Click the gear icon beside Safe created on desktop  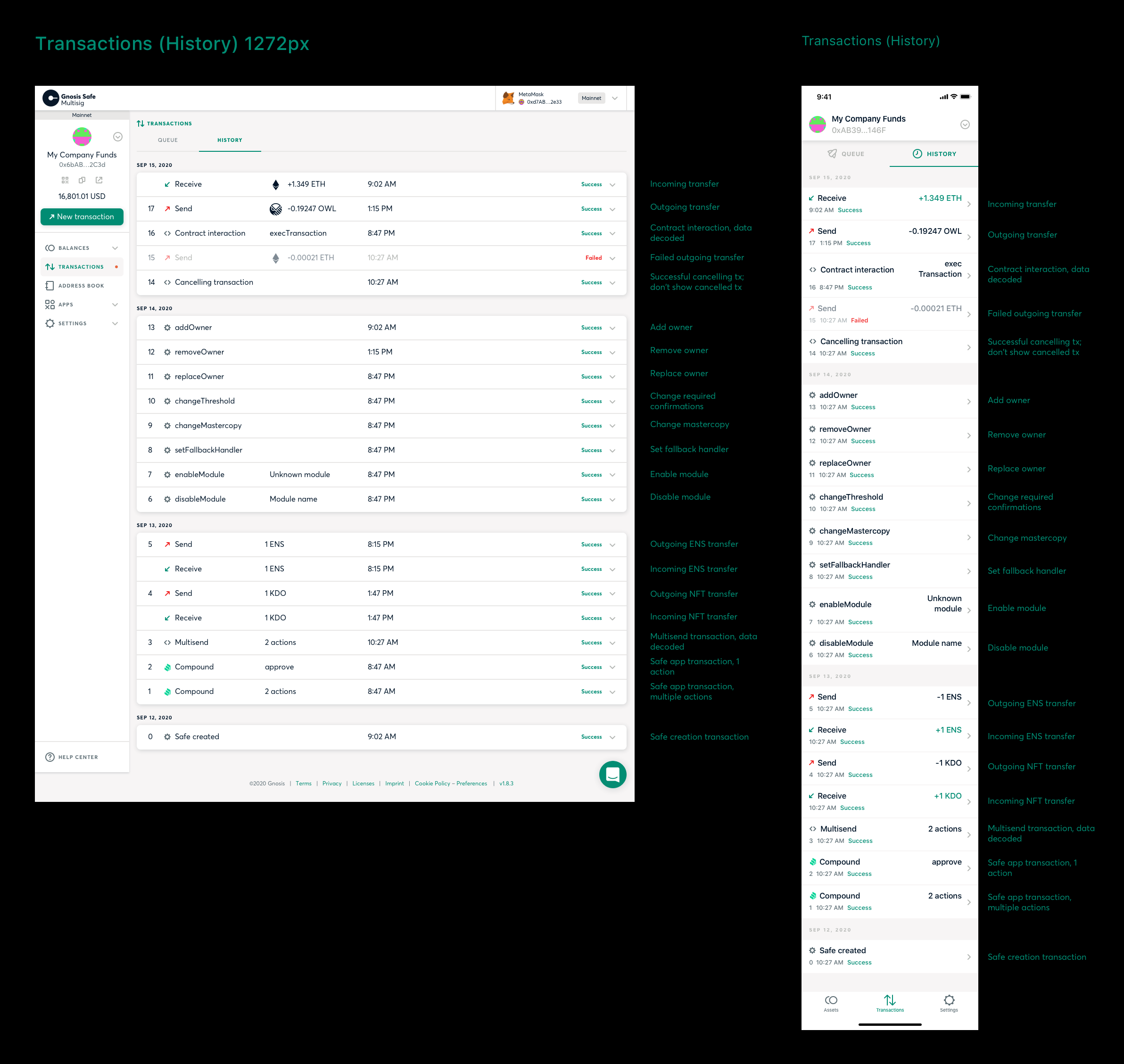(167, 737)
